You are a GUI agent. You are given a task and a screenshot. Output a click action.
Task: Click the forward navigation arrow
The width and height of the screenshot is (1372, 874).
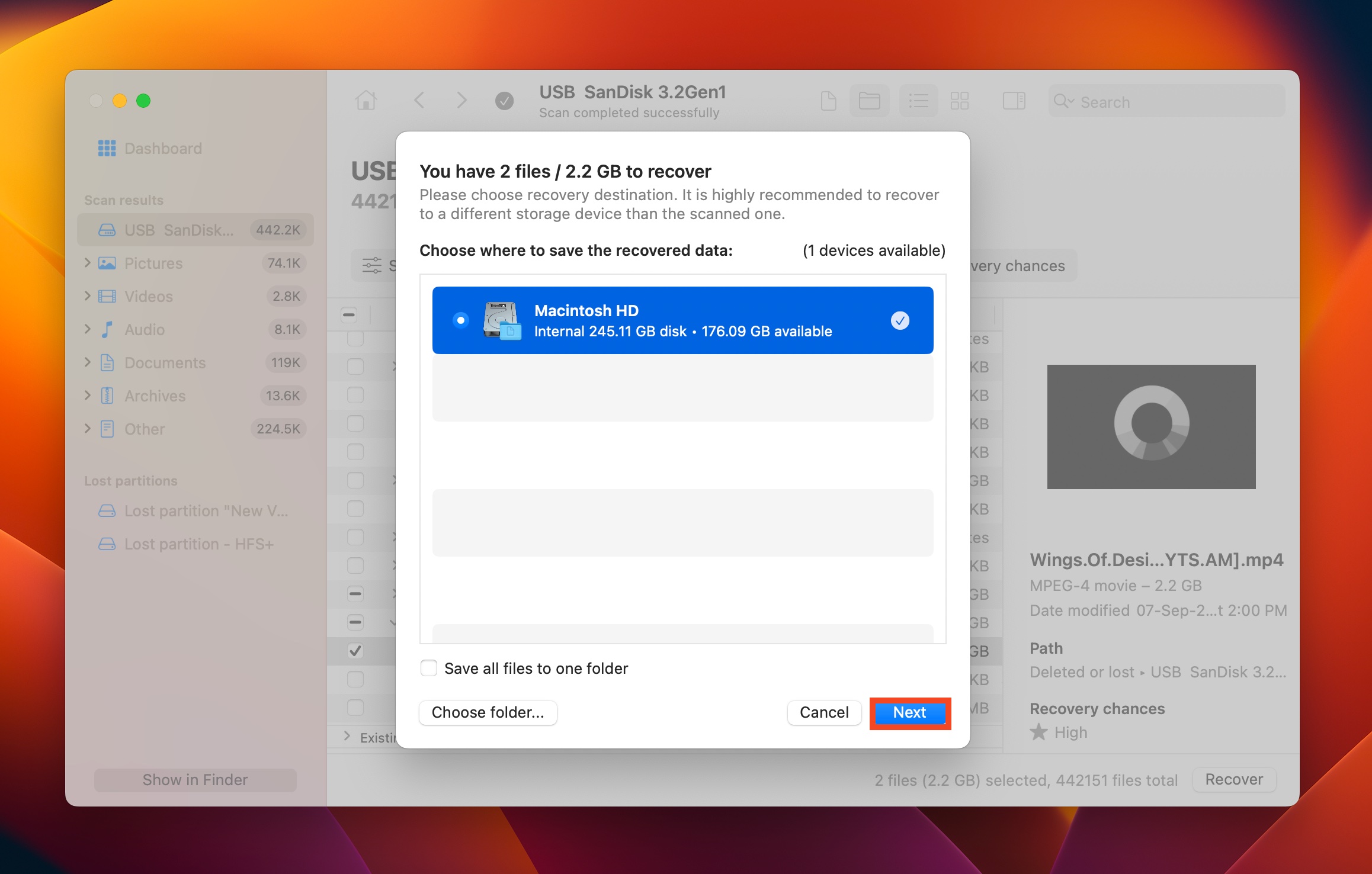(x=460, y=100)
